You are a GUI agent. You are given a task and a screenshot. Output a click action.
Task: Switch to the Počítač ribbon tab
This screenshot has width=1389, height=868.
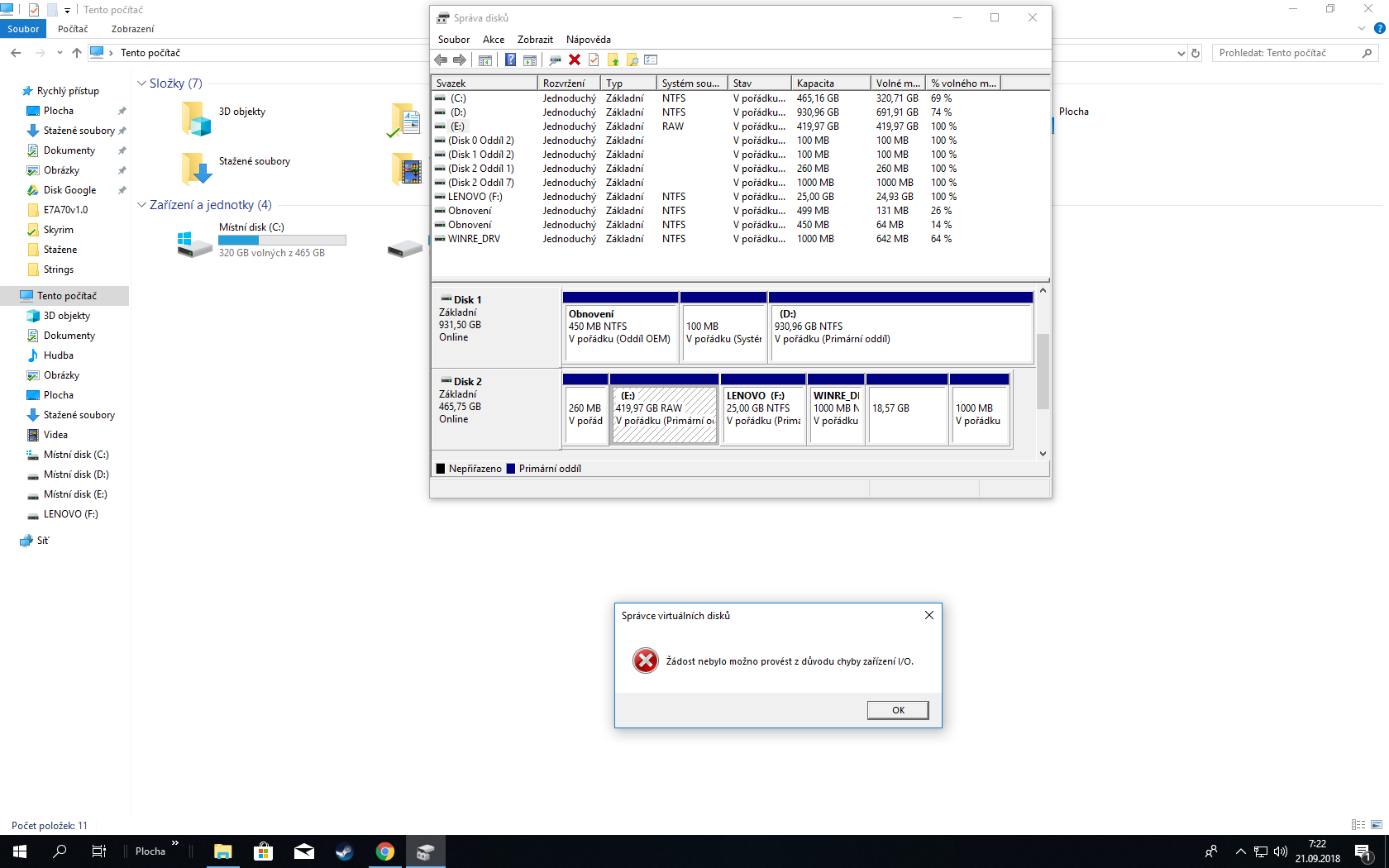coord(73,29)
